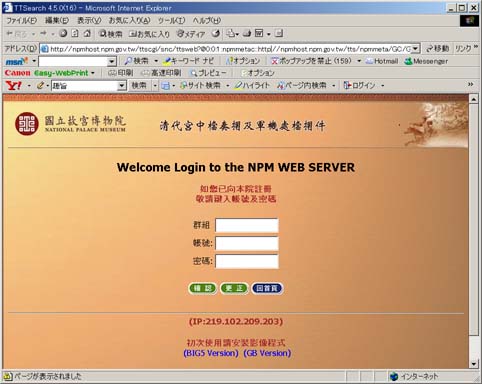The width and height of the screenshot is (482, 384).
Task: Click キーワード ナビ on the MSN toolbar
Action: [188, 61]
